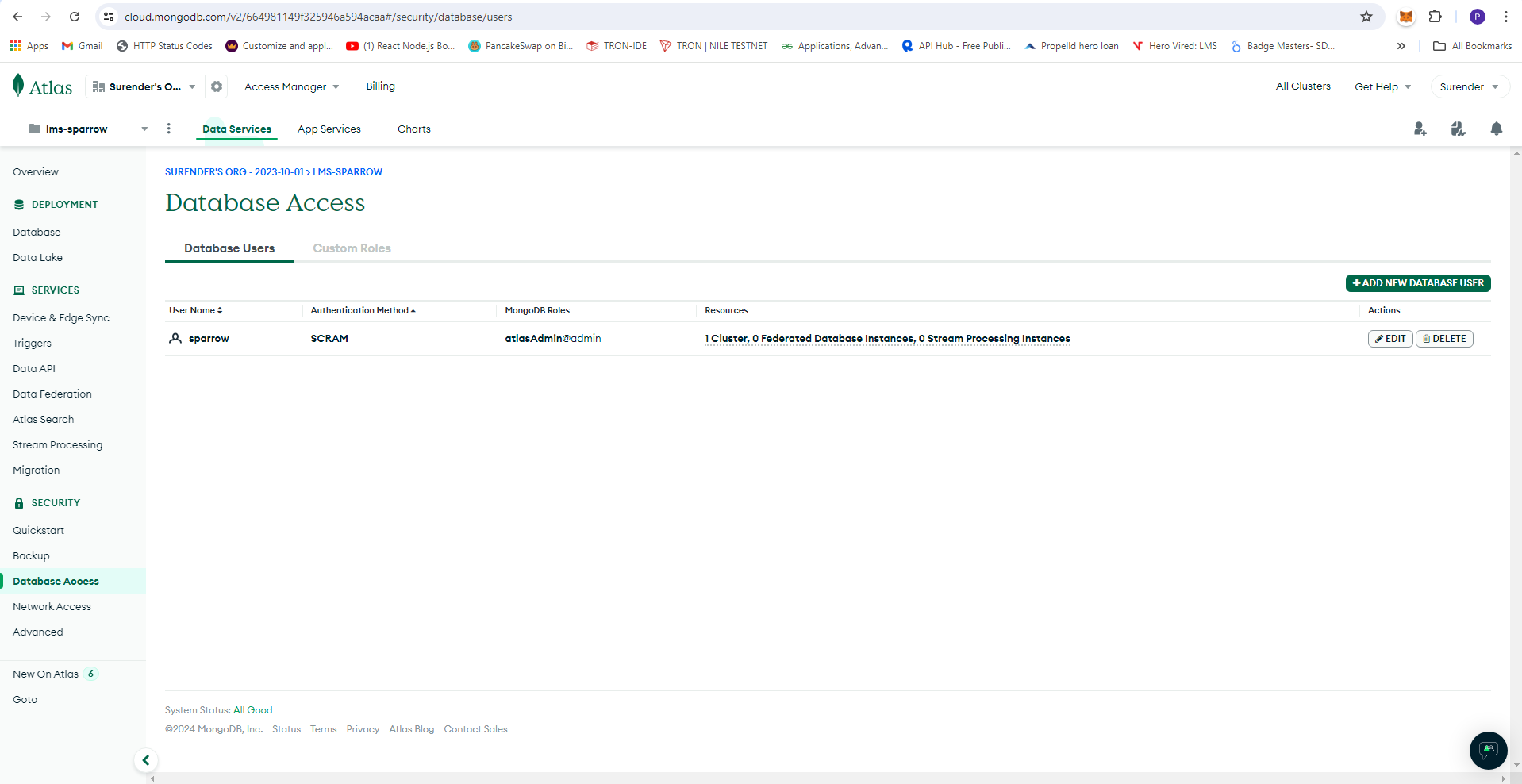Open Overview in sidebar

click(x=36, y=171)
